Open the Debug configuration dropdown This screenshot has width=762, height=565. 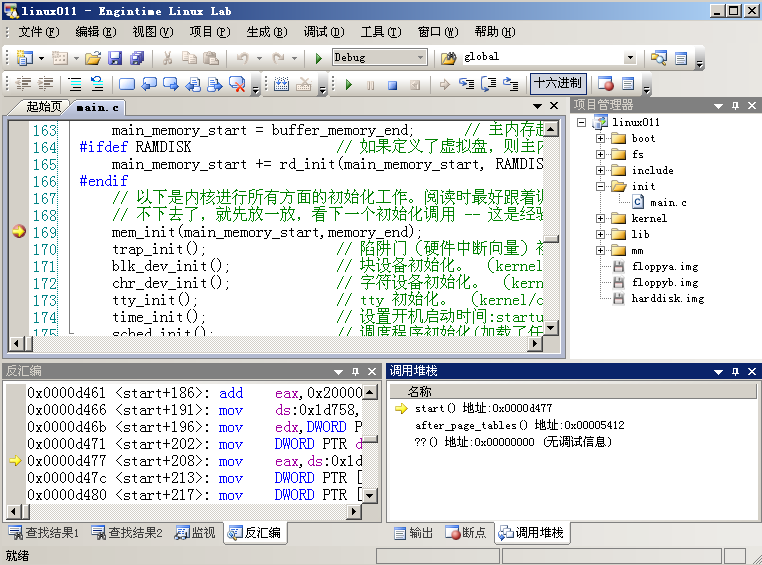point(420,58)
